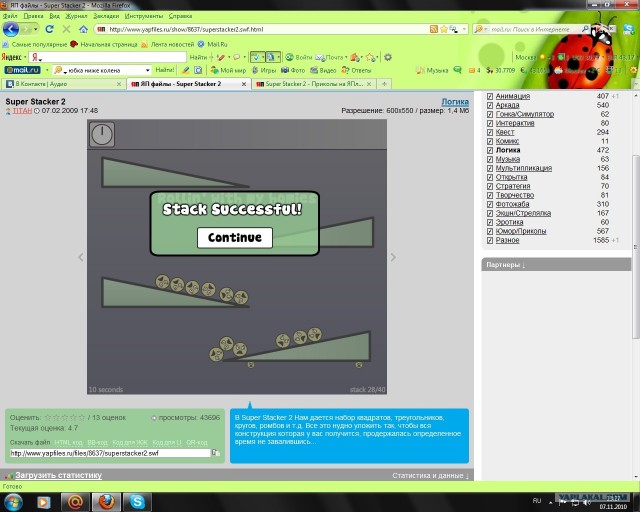Expand the Яндекс logo dropdown arrow
Viewport: 640px width, 512px height.
point(25,57)
